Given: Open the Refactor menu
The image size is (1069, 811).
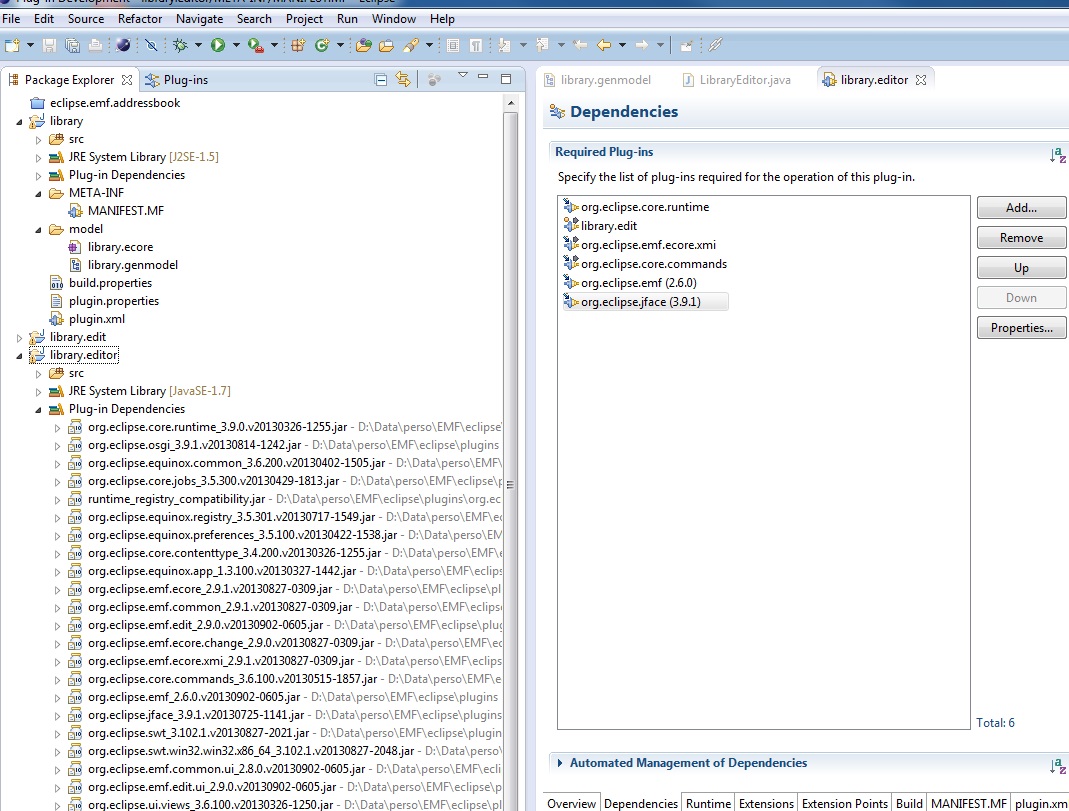Looking at the screenshot, I should [140, 18].
